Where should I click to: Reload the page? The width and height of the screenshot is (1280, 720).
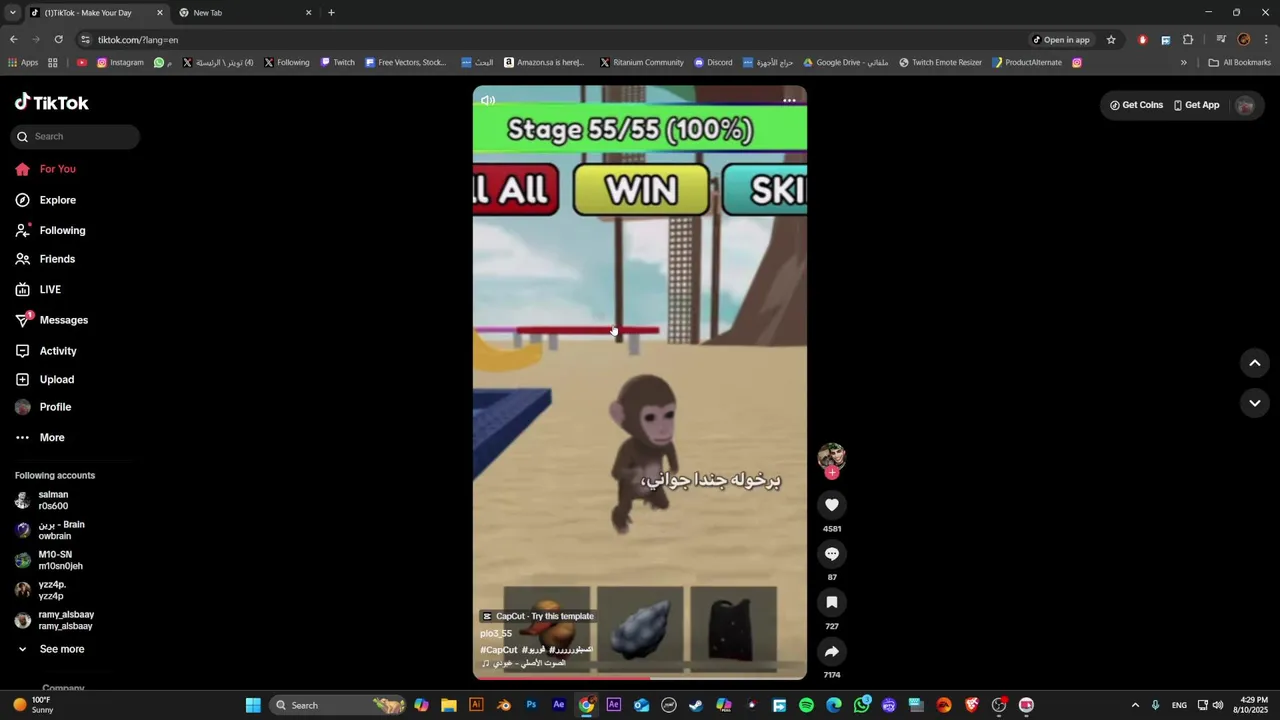58,40
